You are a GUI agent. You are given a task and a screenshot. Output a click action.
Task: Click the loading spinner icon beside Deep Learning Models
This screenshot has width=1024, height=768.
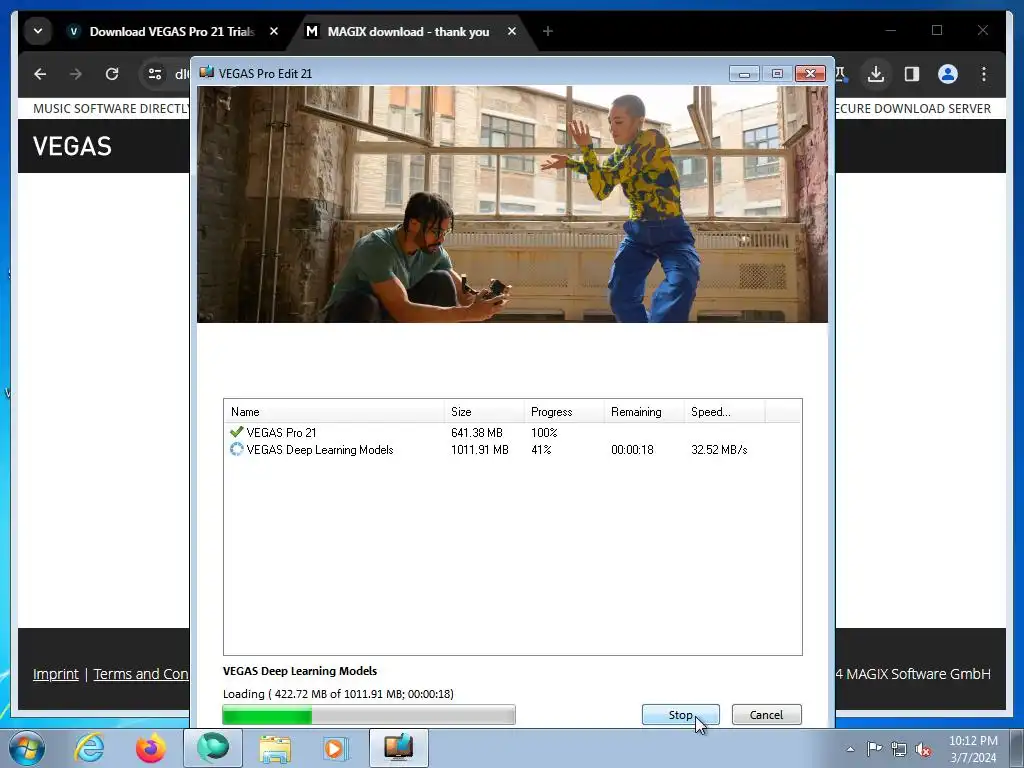236,449
